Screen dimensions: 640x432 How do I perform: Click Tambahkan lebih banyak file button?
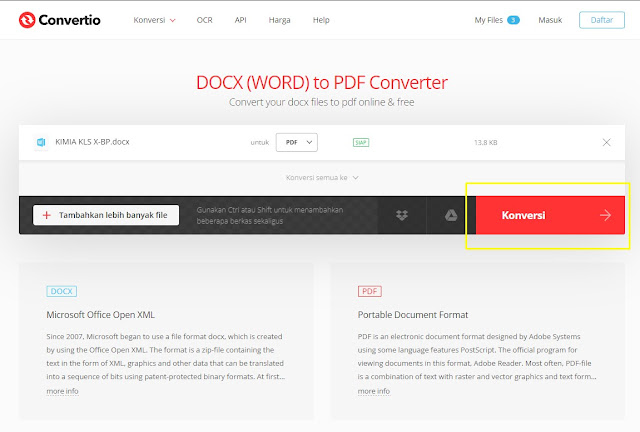tap(106, 215)
